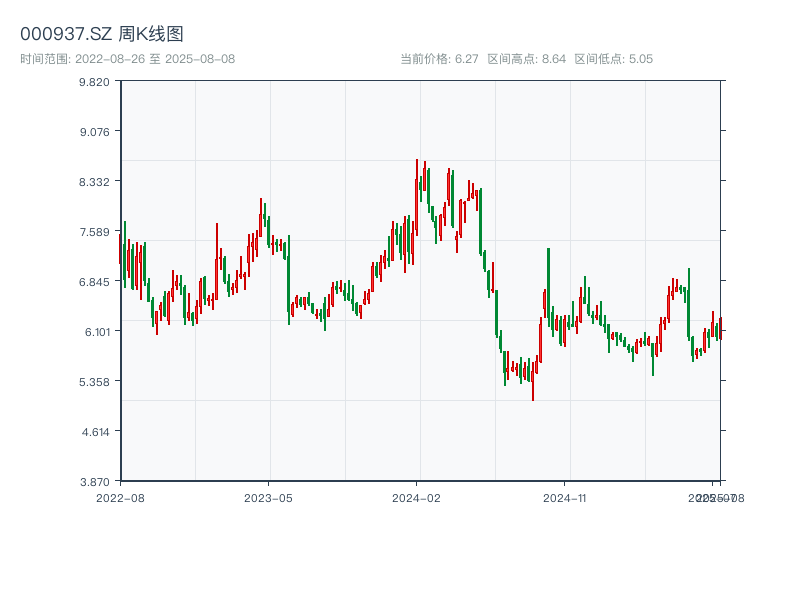Click the 当前价格 6.27 label

click(x=439, y=59)
